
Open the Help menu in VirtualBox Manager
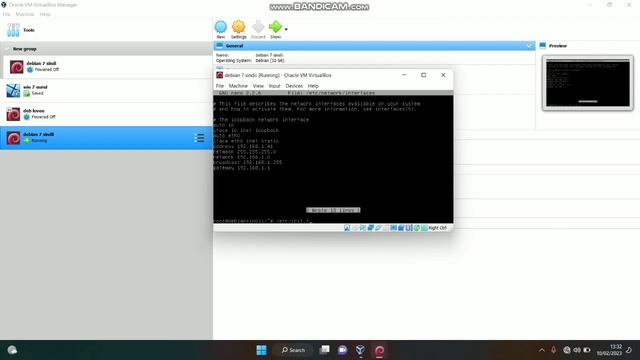(45, 14)
